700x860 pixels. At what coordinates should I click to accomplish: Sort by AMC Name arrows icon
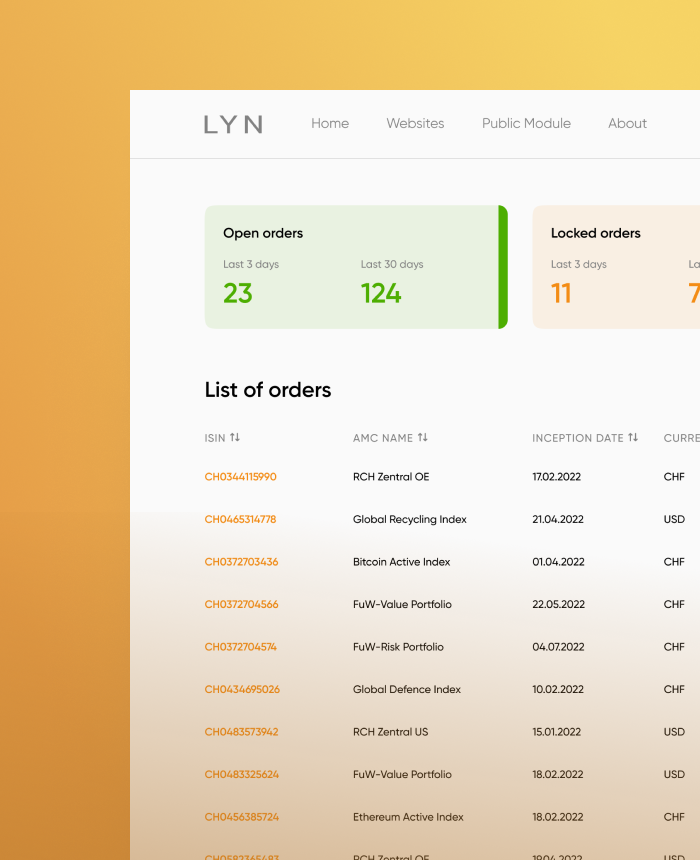(422, 437)
